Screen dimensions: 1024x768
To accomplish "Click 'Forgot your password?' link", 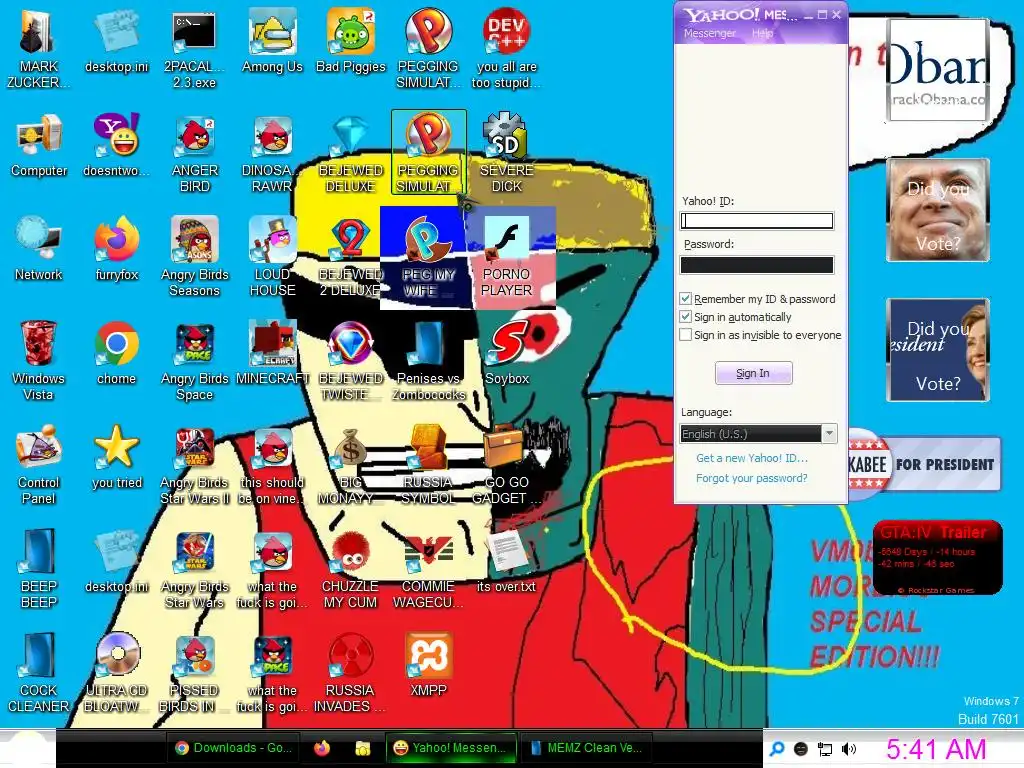I will (x=752, y=478).
